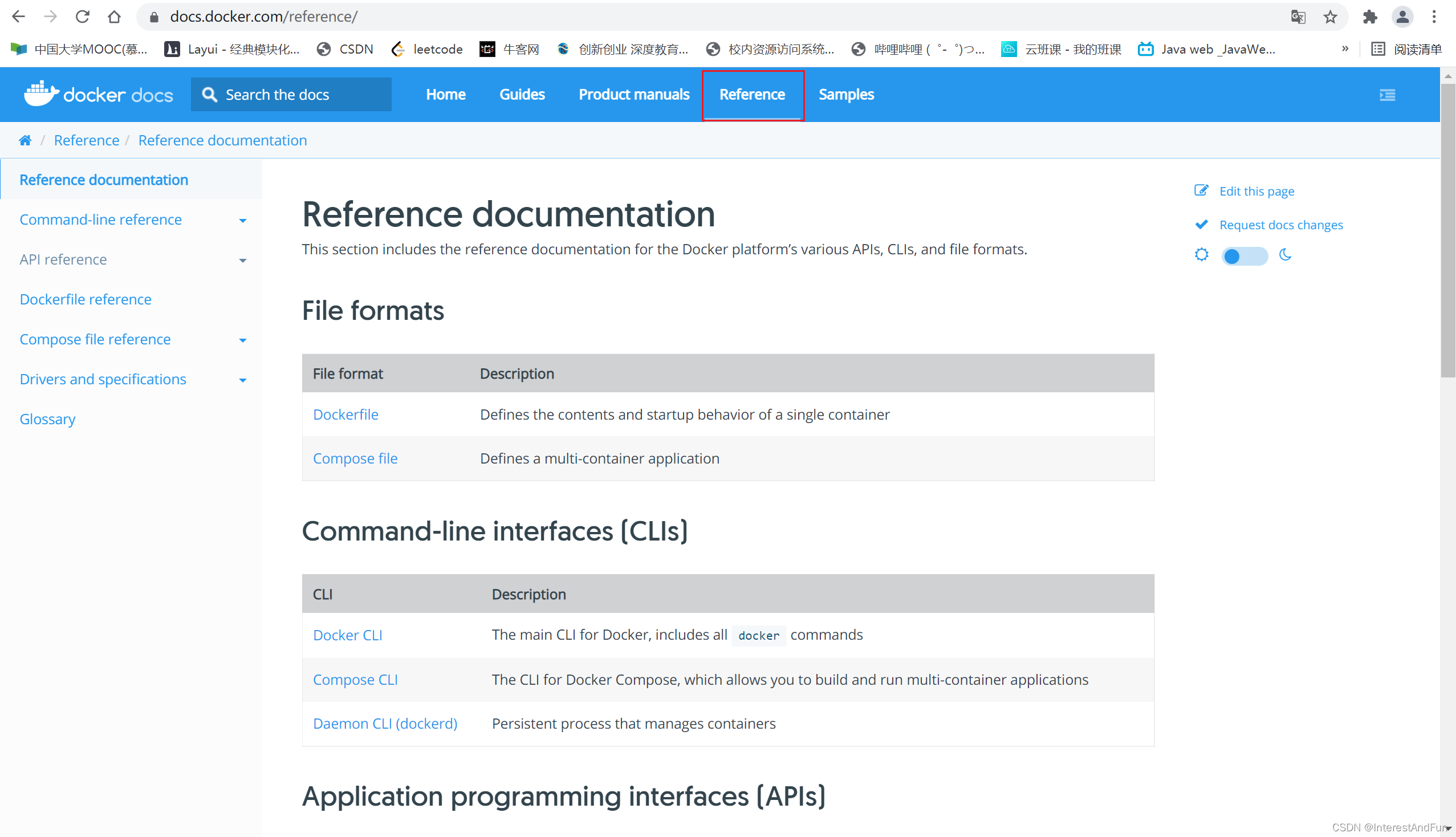The image size is (1456, 837).
Task: Open the Java web bookmark
Action: [1206, 50]
